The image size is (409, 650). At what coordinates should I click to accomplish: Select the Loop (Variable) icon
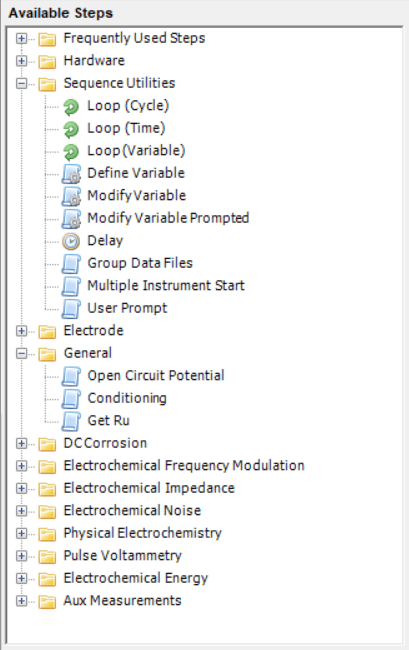pyautogui.click(x=71, y=152)
